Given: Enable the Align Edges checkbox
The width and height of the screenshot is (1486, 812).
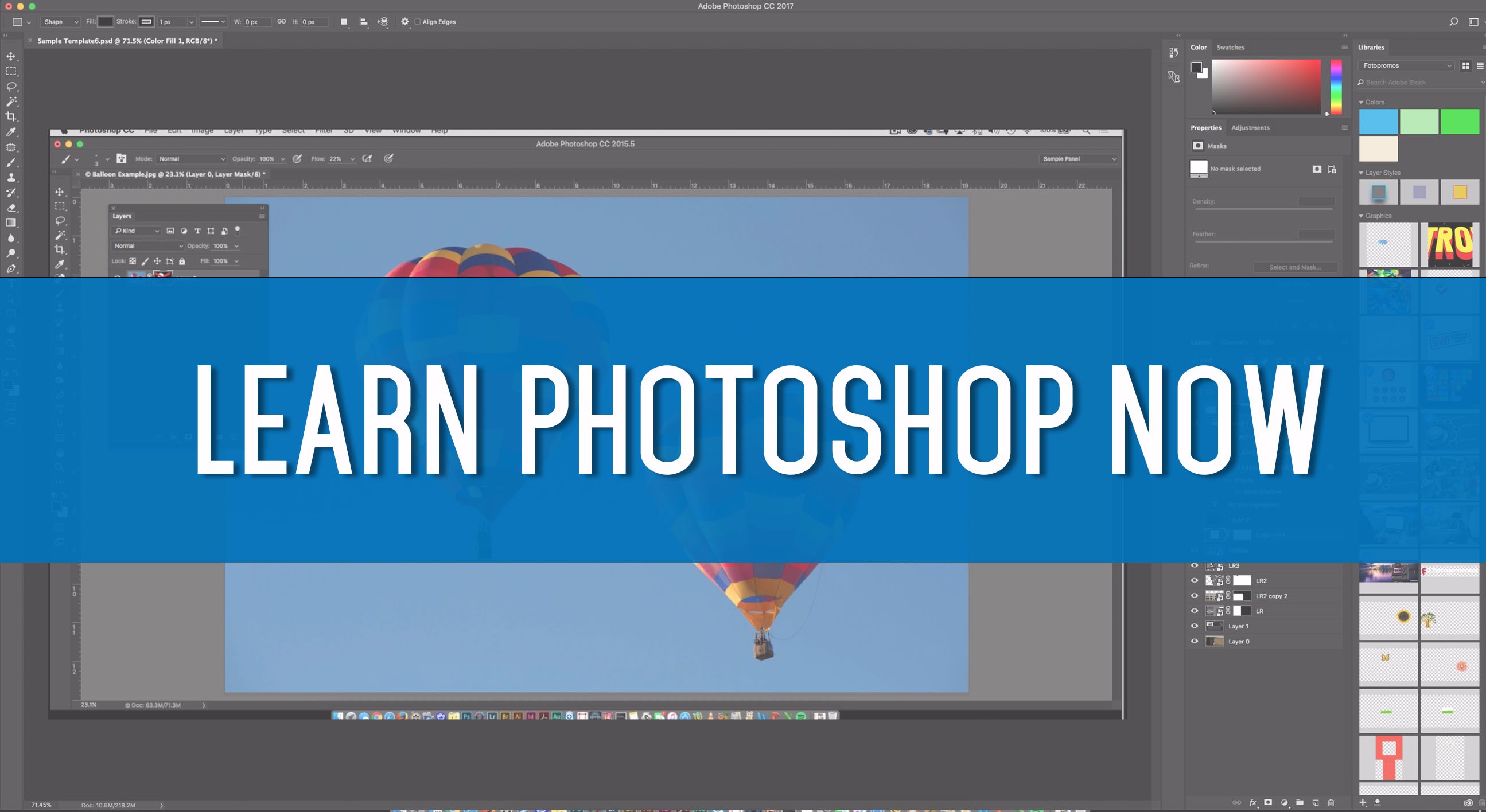Looking at the screenshot, I should pyautogui.click(x=418, y=22).
